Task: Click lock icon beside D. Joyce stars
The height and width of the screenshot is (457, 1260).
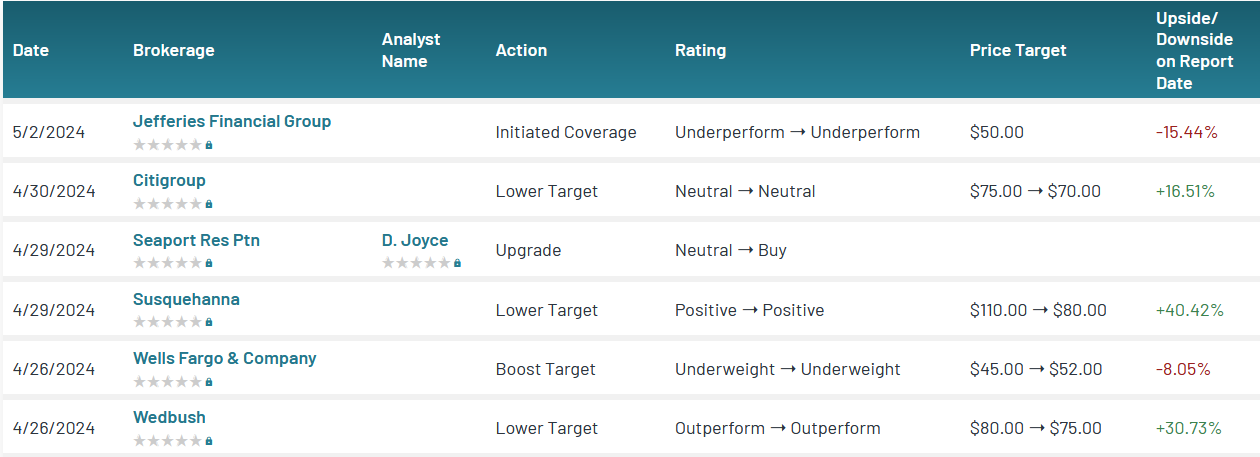Action: pyautogui.click(x=457, y=263)
